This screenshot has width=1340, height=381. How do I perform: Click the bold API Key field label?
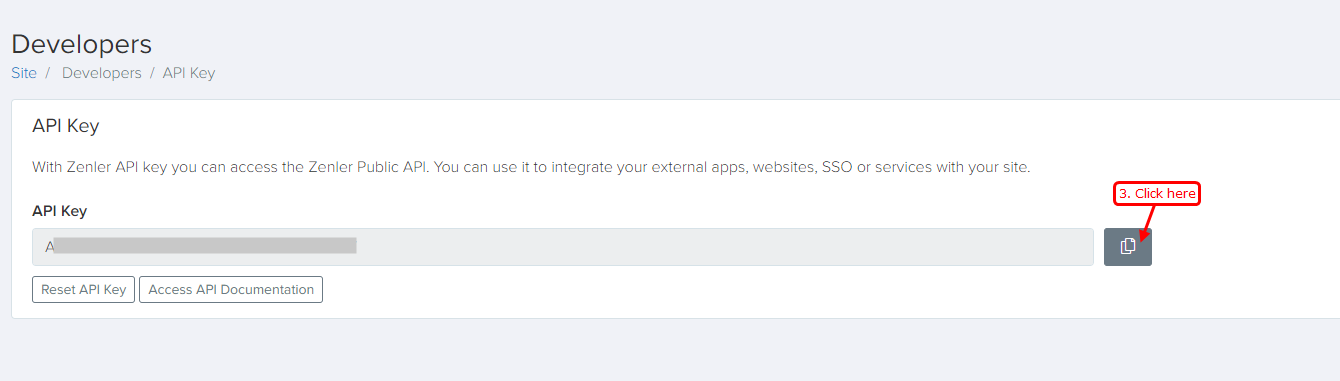pyautogui.click(x=60, y=211)
